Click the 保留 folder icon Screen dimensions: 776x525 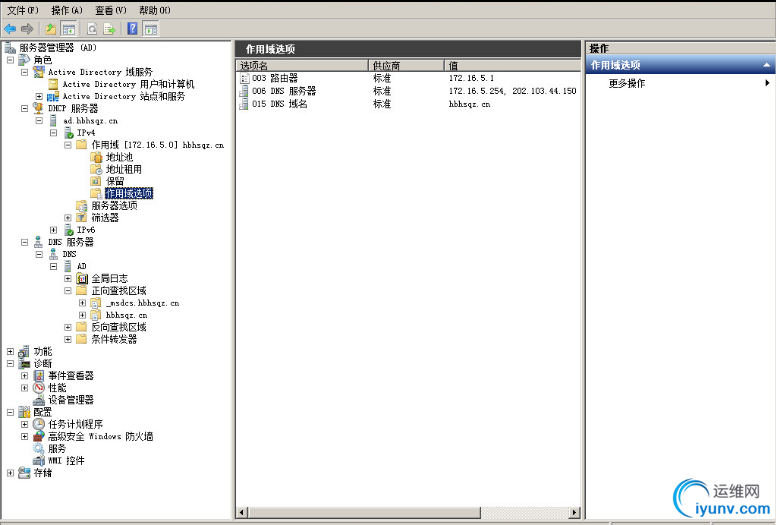tap(97, 182)
